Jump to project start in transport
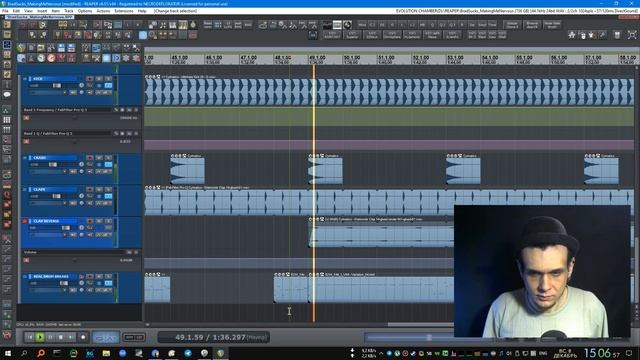This screenshot has width=640, height=360. [29, 337]
